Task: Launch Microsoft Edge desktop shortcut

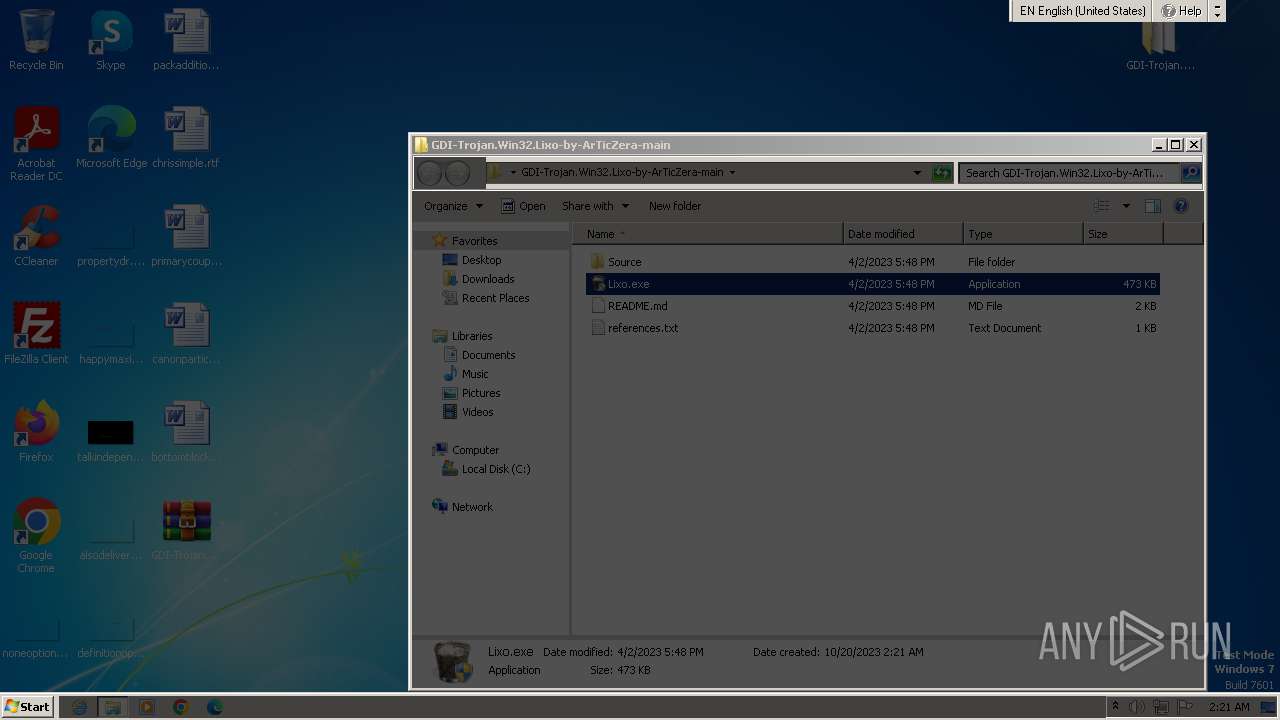Action: click(x=111, y=139)
